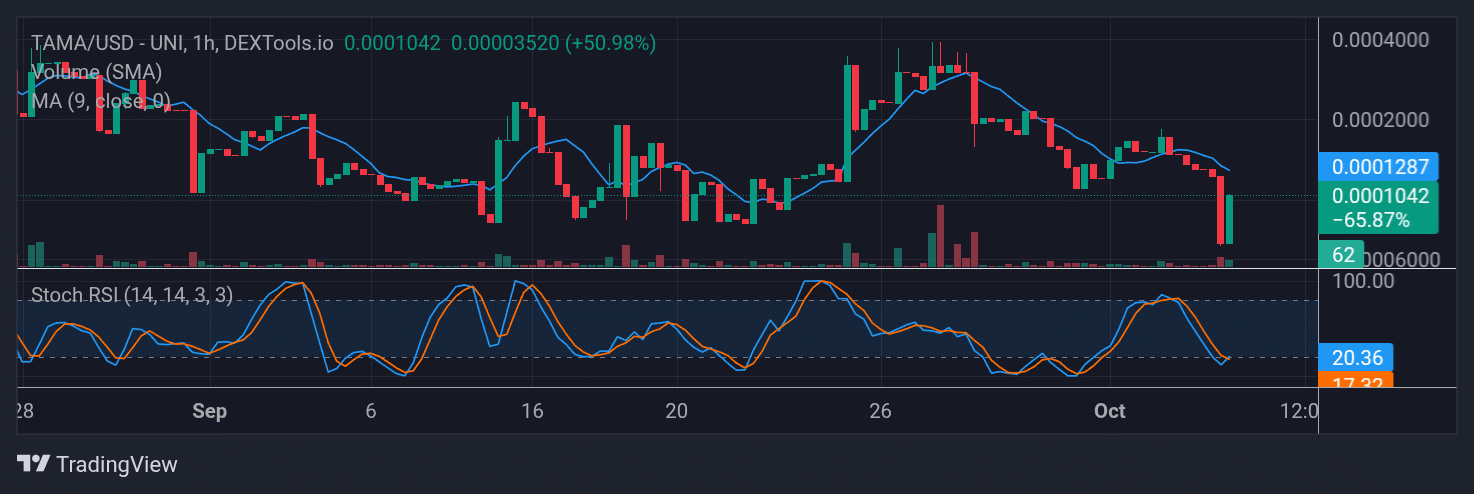Select the Stoch RSI (14, 14, 3, 3) legend
1474x494 pixels.
[132, 295]
